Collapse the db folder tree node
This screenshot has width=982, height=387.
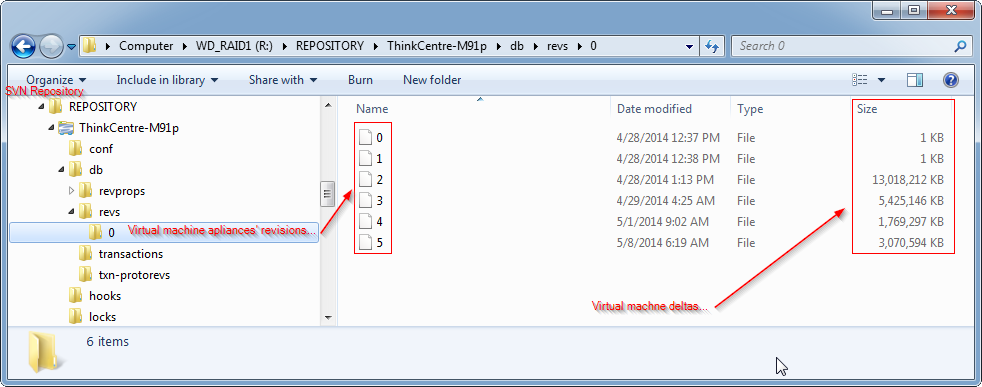[61, 170]
